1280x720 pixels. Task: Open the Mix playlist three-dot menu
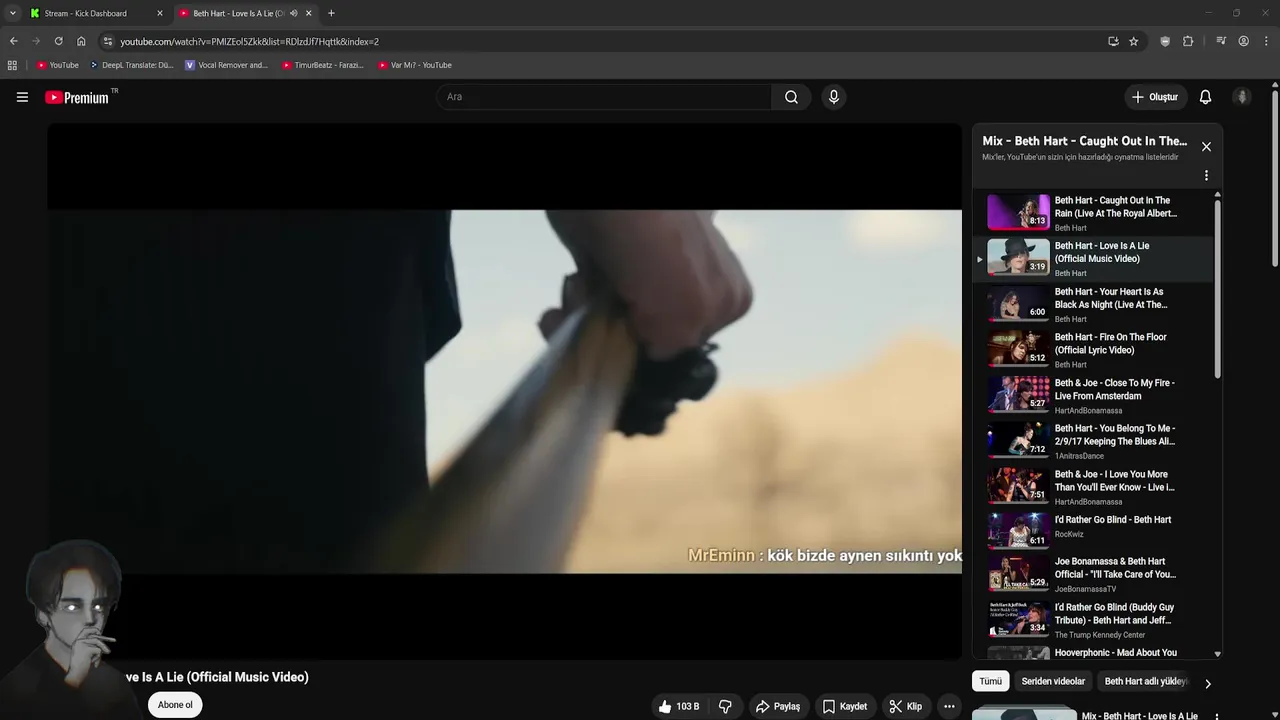tap(1206, 175)
